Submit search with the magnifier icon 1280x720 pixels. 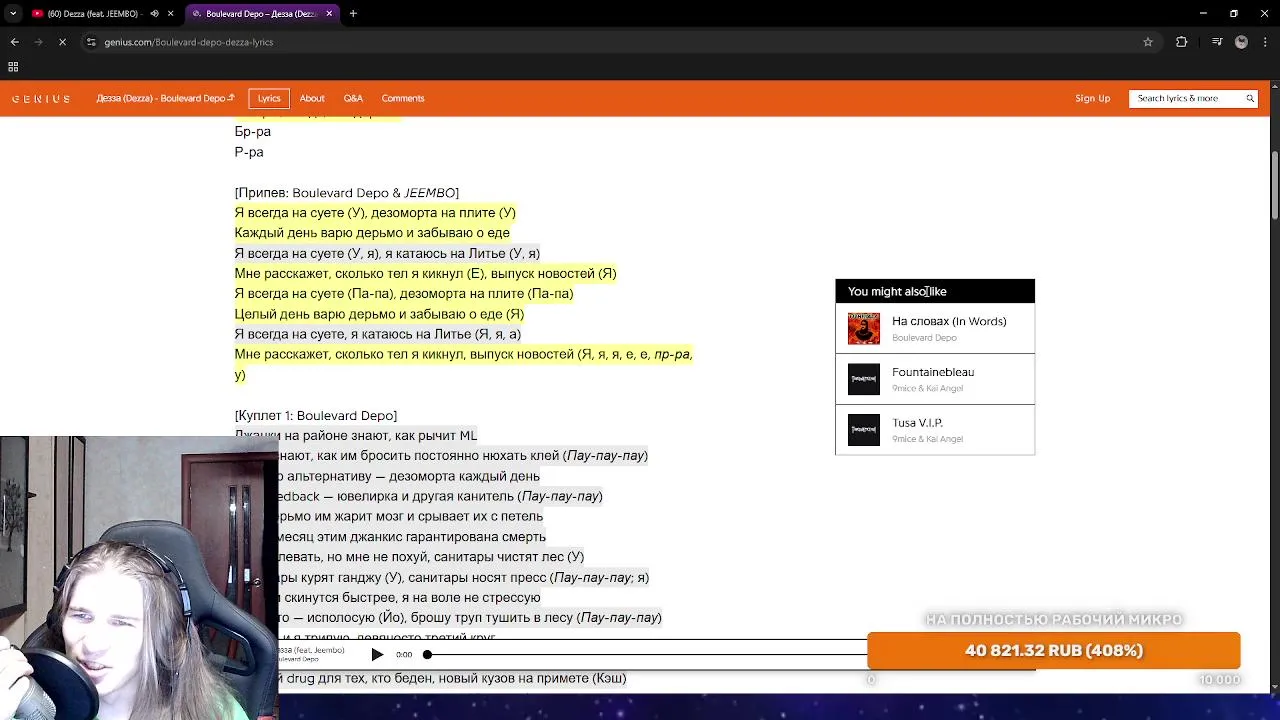[x=1250, y=98]
